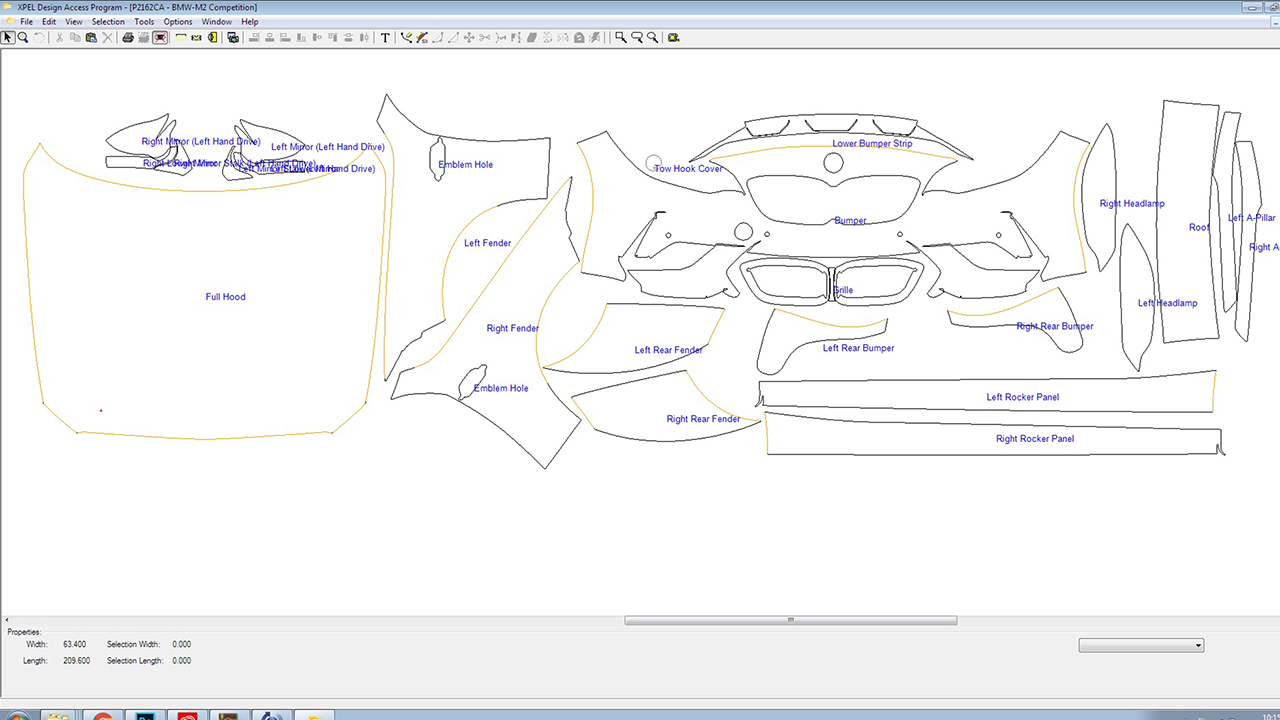
Task: Open the Window menu
Action: [216, 21]
